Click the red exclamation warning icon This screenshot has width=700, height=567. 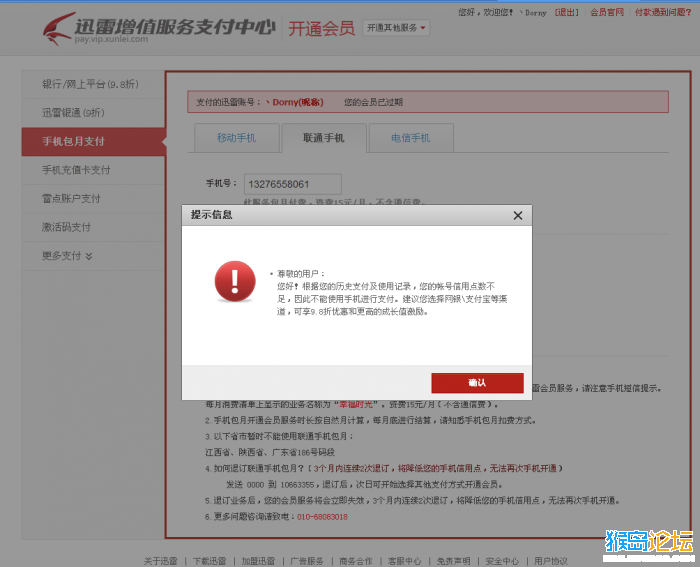coord(235,281)
